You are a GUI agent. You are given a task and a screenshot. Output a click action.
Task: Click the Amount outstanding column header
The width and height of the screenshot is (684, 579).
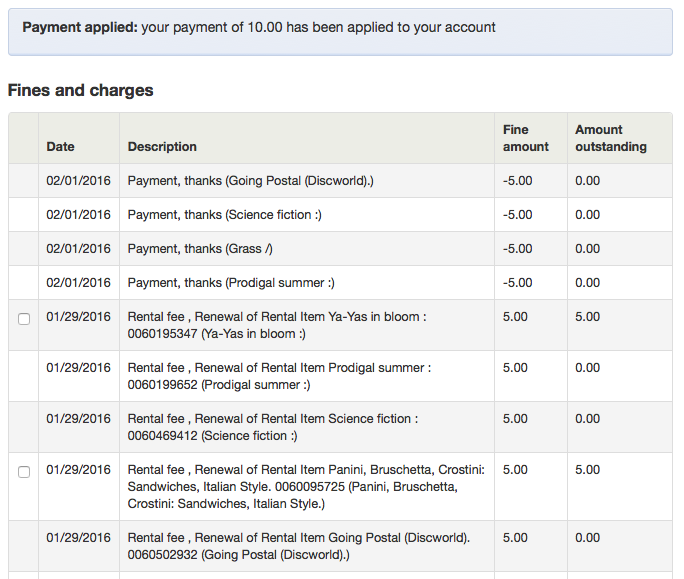click(610, 138)
